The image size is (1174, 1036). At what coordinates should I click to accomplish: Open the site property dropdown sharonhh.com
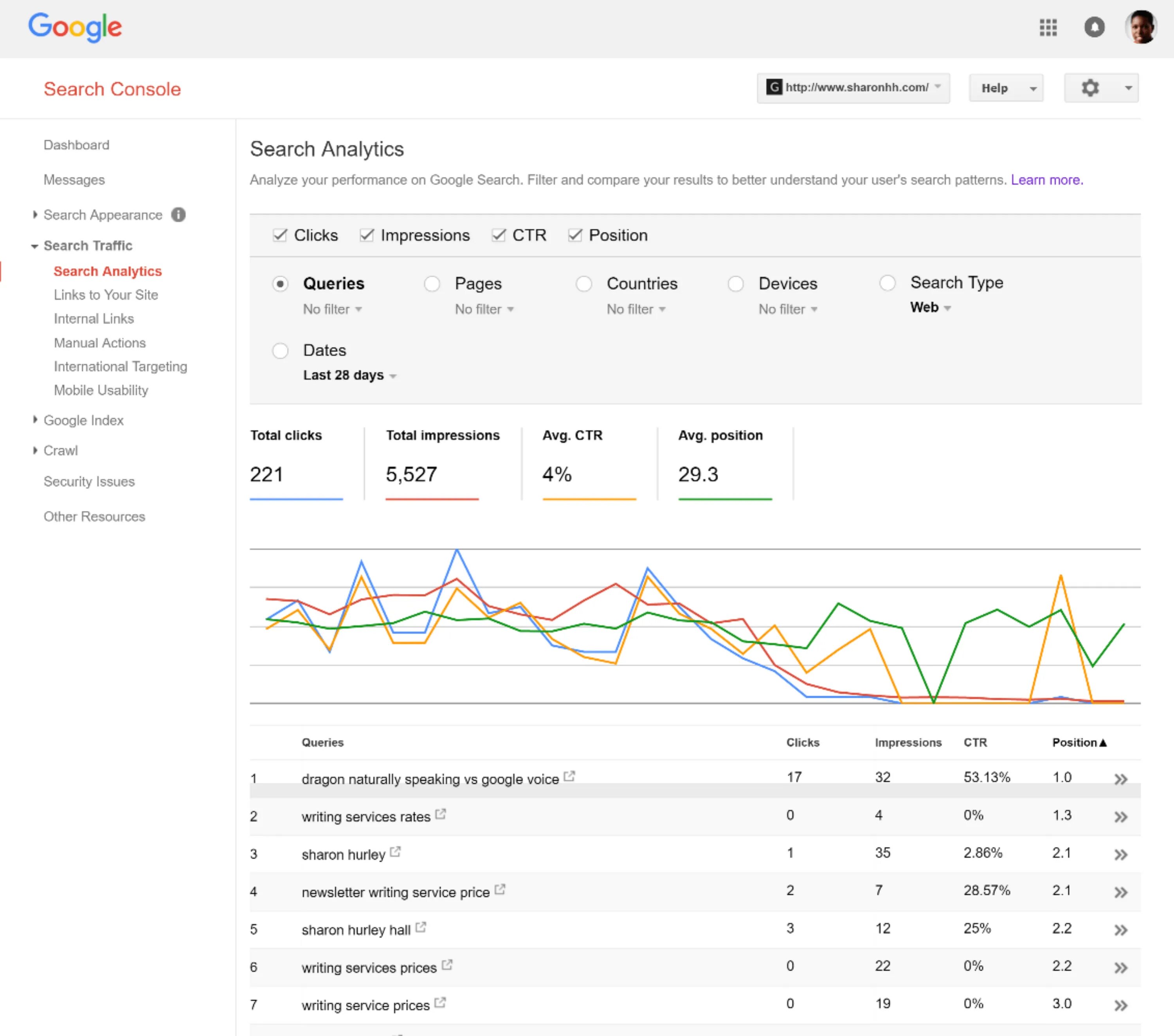point(853,88)
